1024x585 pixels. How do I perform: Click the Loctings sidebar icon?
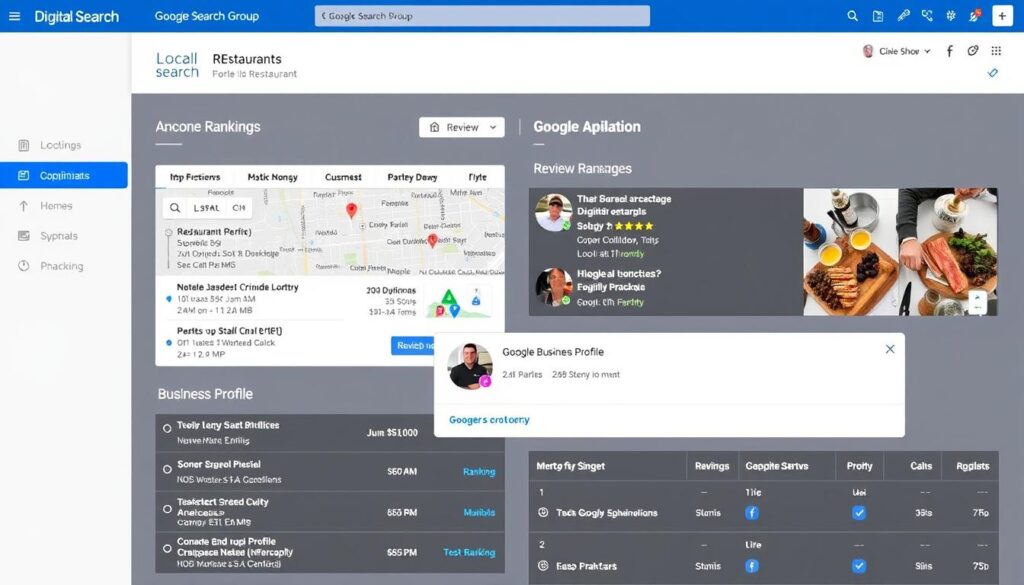24,145
